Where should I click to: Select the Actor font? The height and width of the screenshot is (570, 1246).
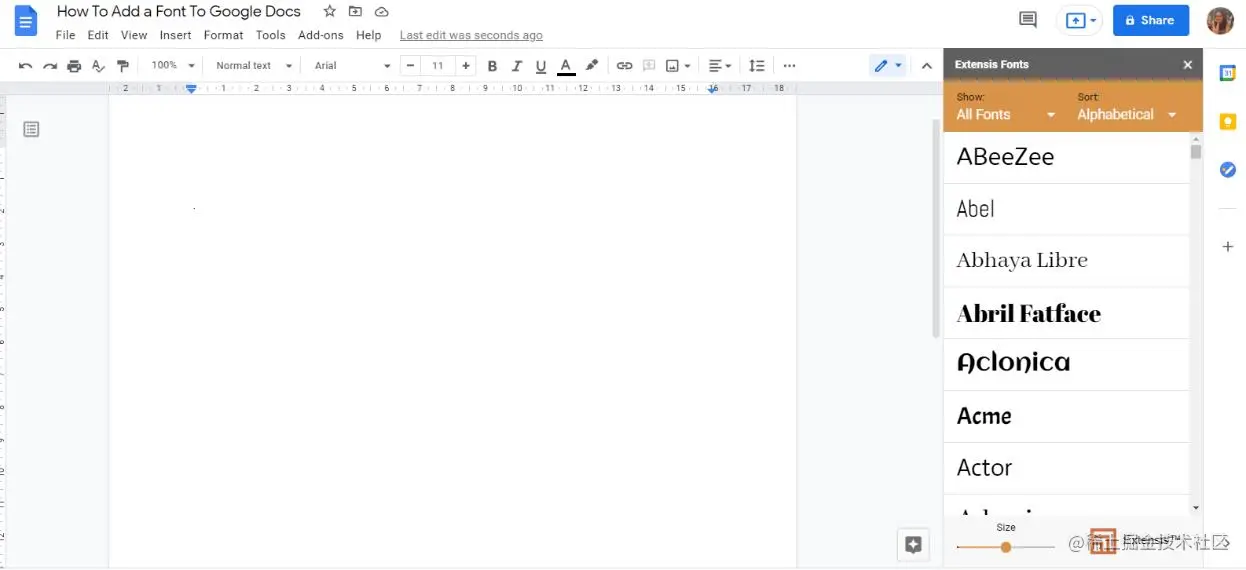coord(1066,468)
